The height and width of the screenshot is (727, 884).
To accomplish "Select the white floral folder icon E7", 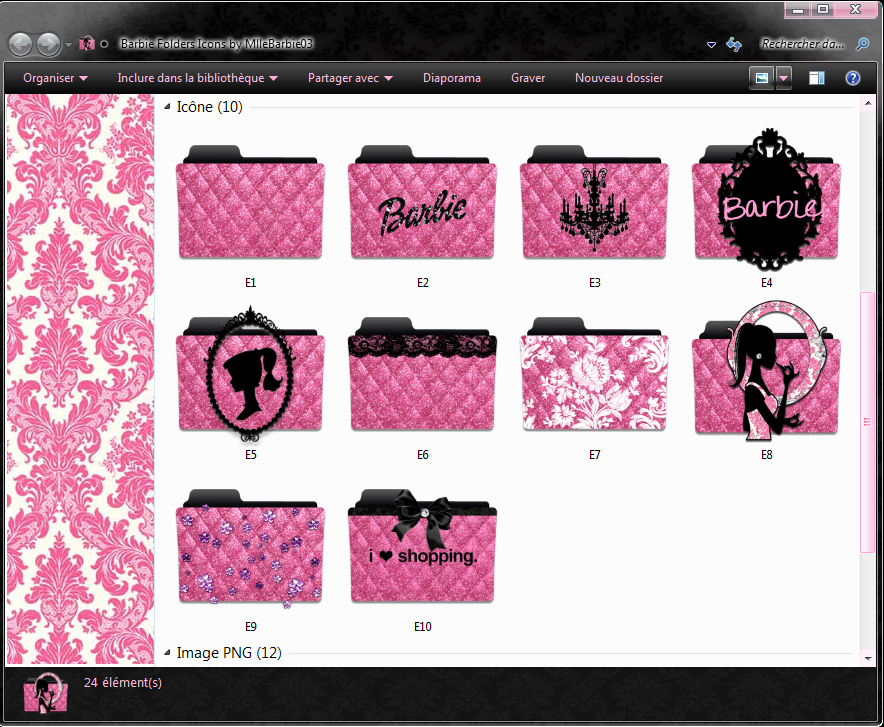I will point(594,374).
